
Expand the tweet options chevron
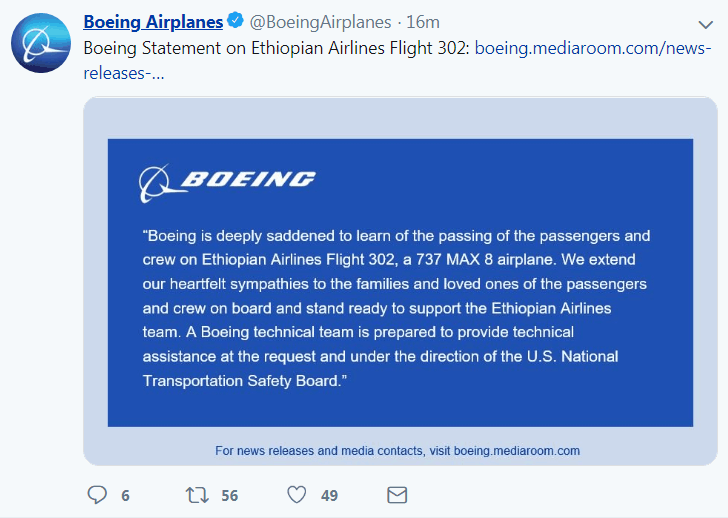[704, 24]
